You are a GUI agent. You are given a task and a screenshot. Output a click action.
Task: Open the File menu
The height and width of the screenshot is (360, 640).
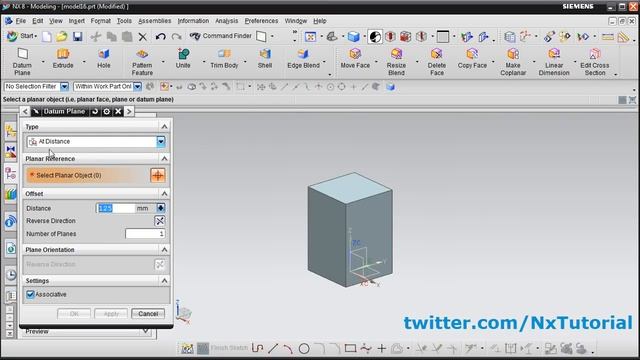coord(20,21)
